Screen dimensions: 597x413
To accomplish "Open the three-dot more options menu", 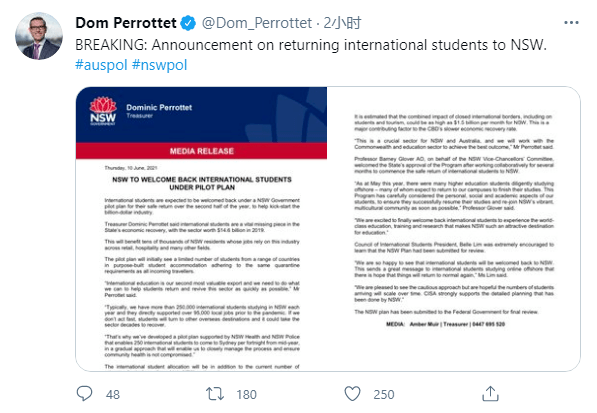I will pos(571,23).
